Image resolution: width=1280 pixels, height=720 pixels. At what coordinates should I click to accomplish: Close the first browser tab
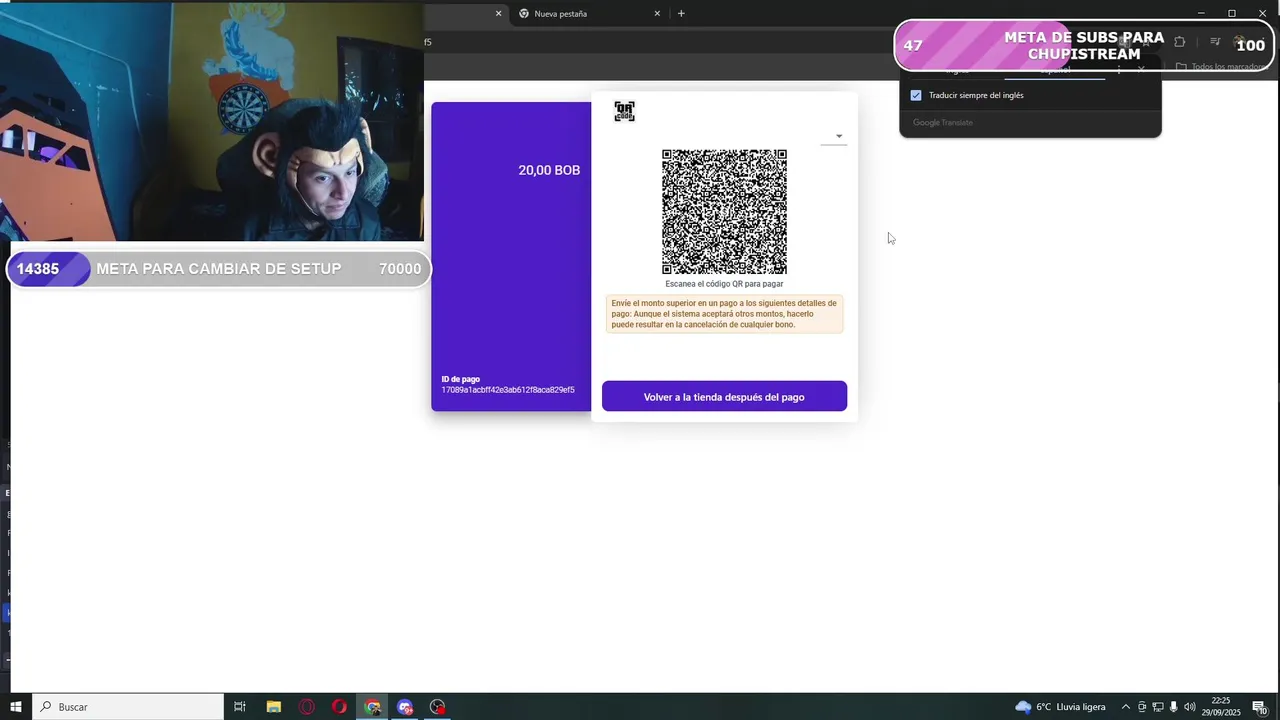(498, 14)
